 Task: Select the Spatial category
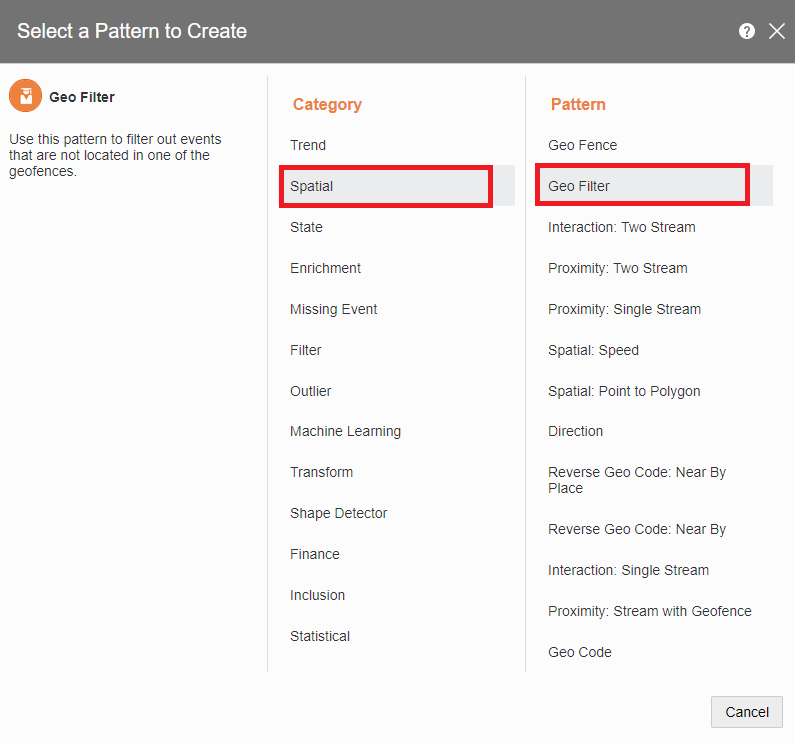point(312,186)
